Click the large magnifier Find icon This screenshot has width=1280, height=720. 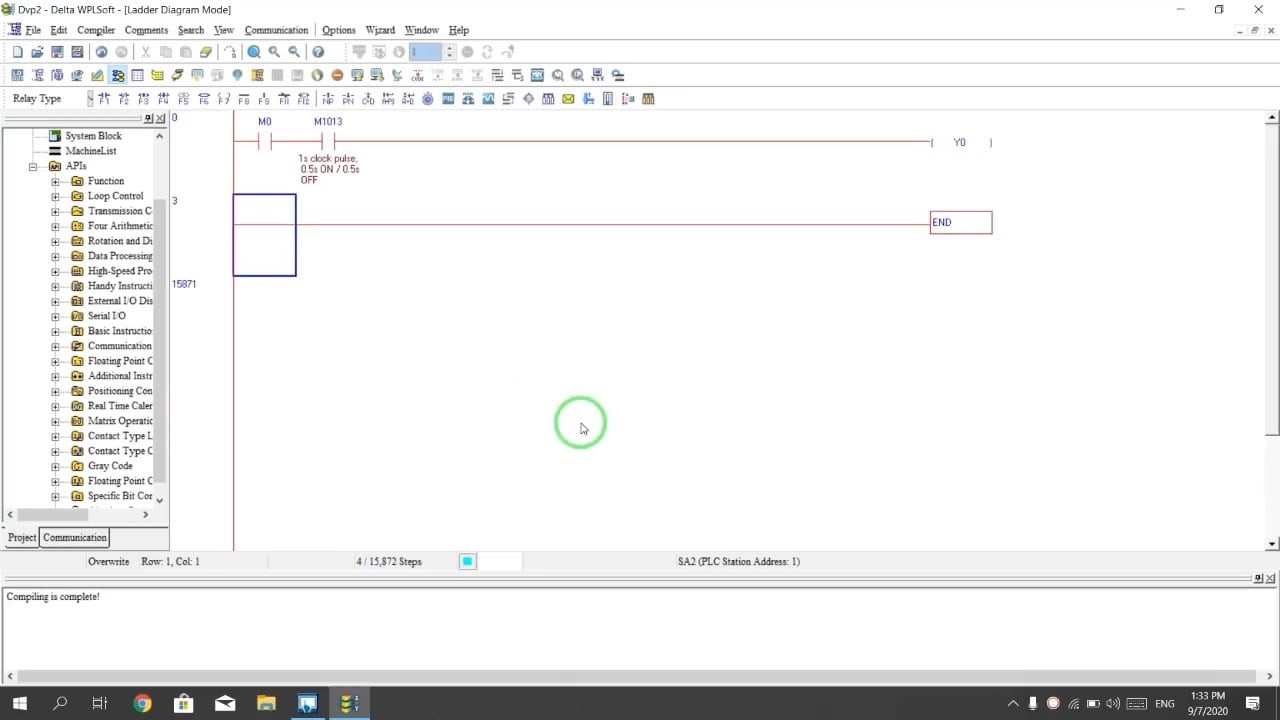tap(254, 52)
